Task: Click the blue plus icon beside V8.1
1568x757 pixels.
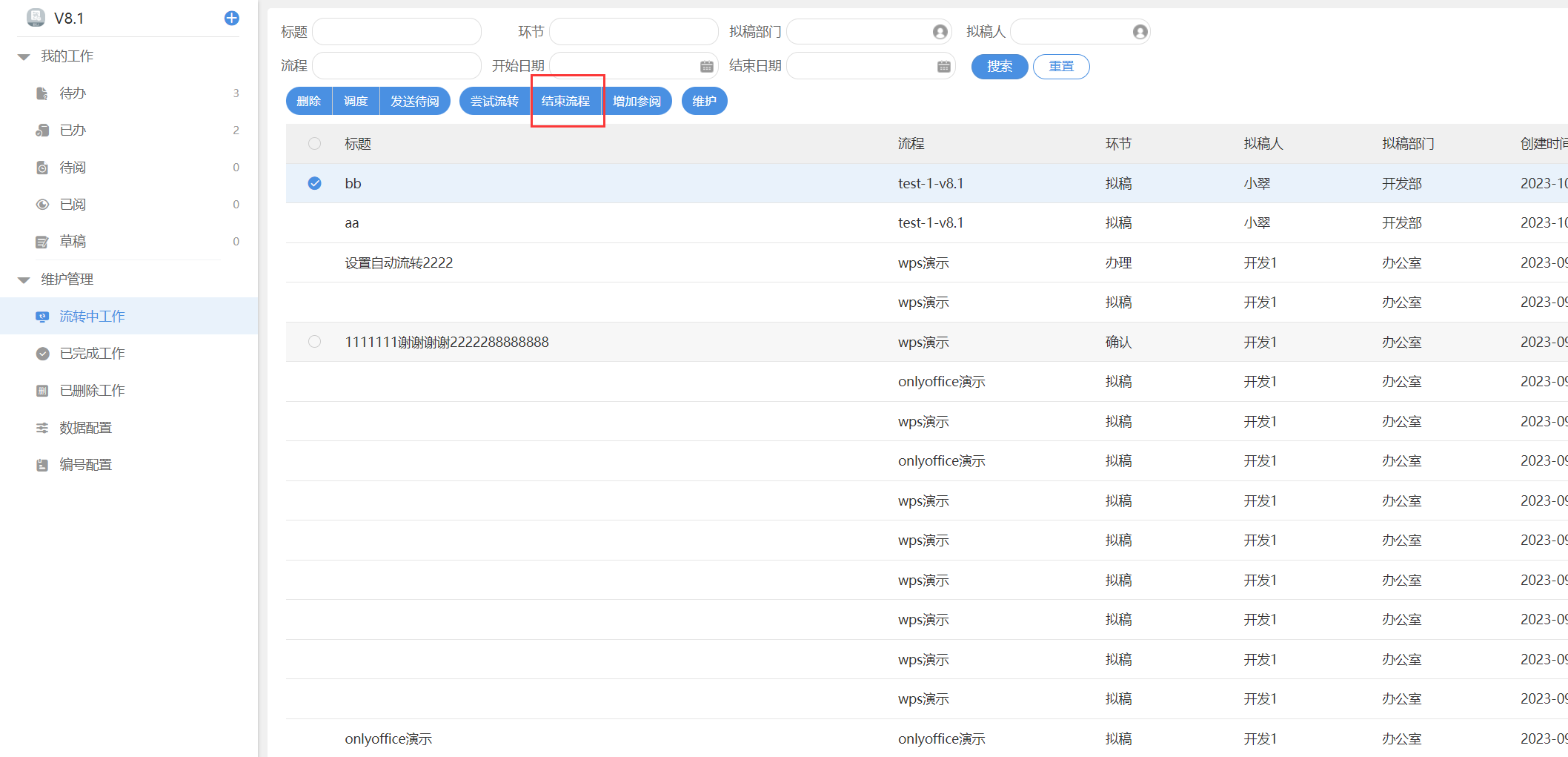Action: 232,18
